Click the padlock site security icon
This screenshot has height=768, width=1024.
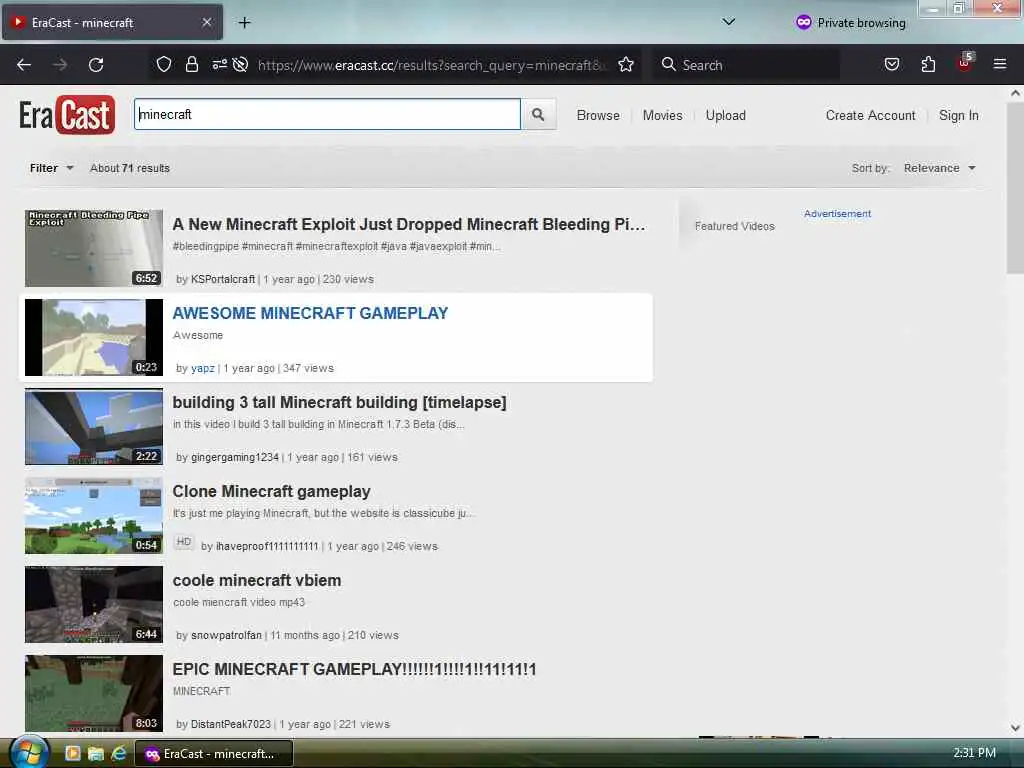pos(191,65)
